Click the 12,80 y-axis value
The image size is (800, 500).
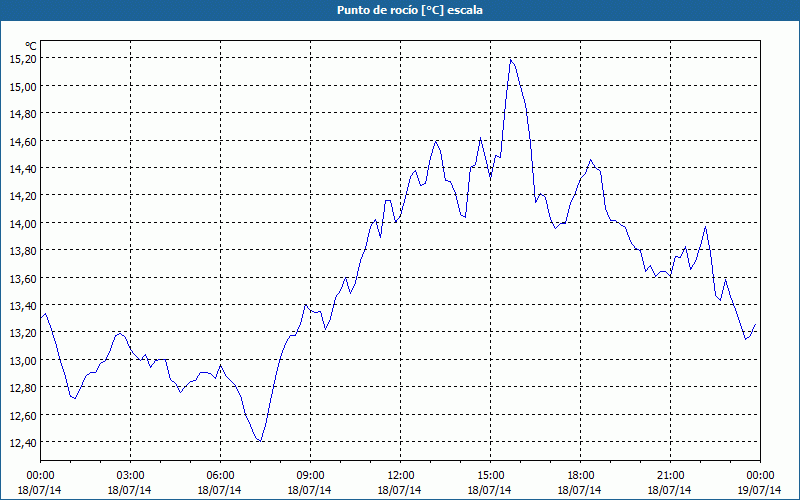point(23,388)
